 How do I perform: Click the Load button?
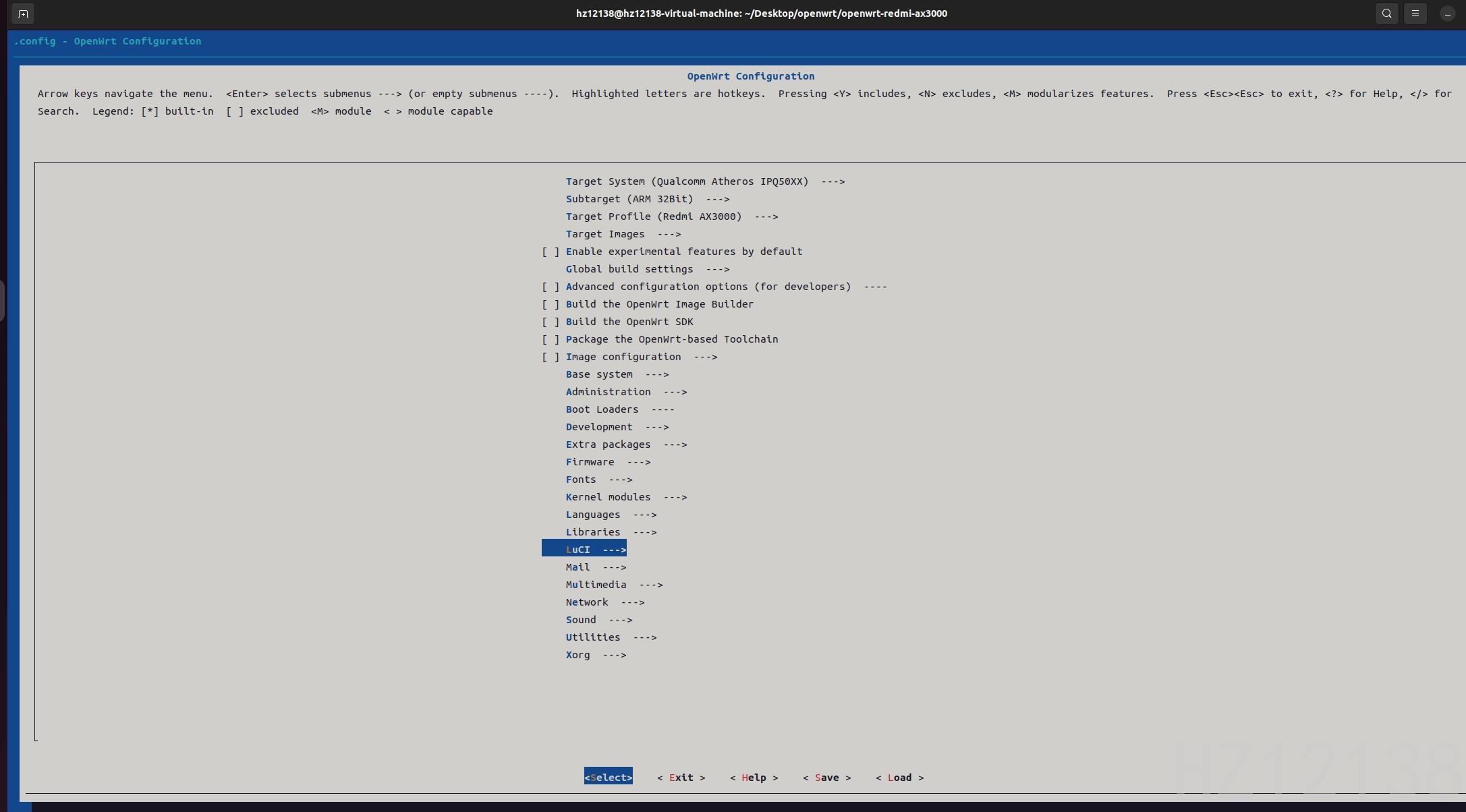(x=900, y=778)
